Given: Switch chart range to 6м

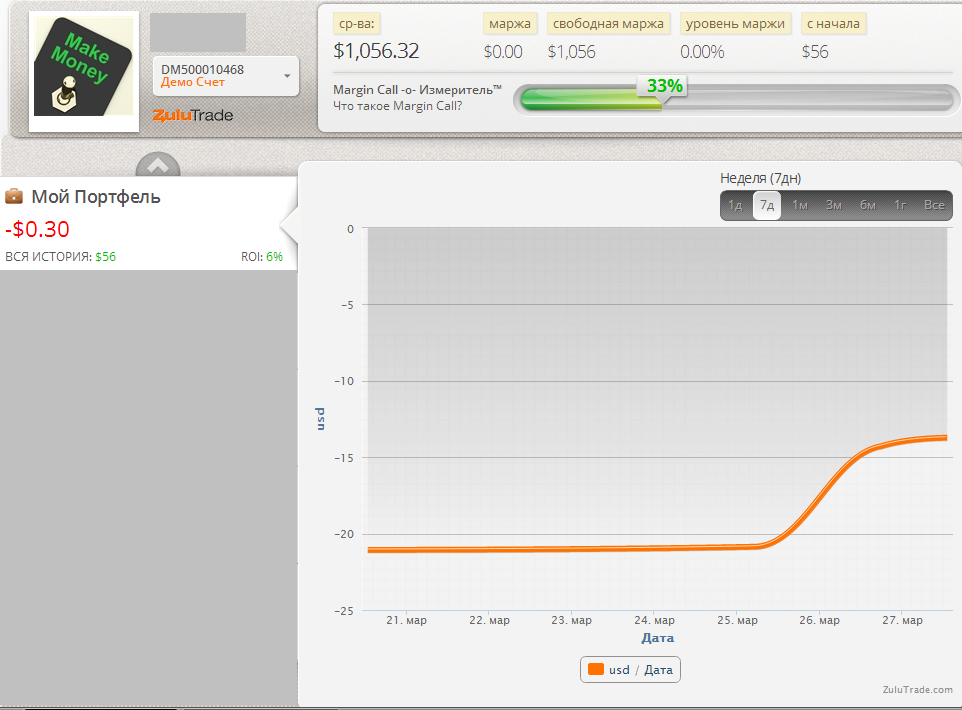Looking at the screenshot, I should (x=868, y=205).
